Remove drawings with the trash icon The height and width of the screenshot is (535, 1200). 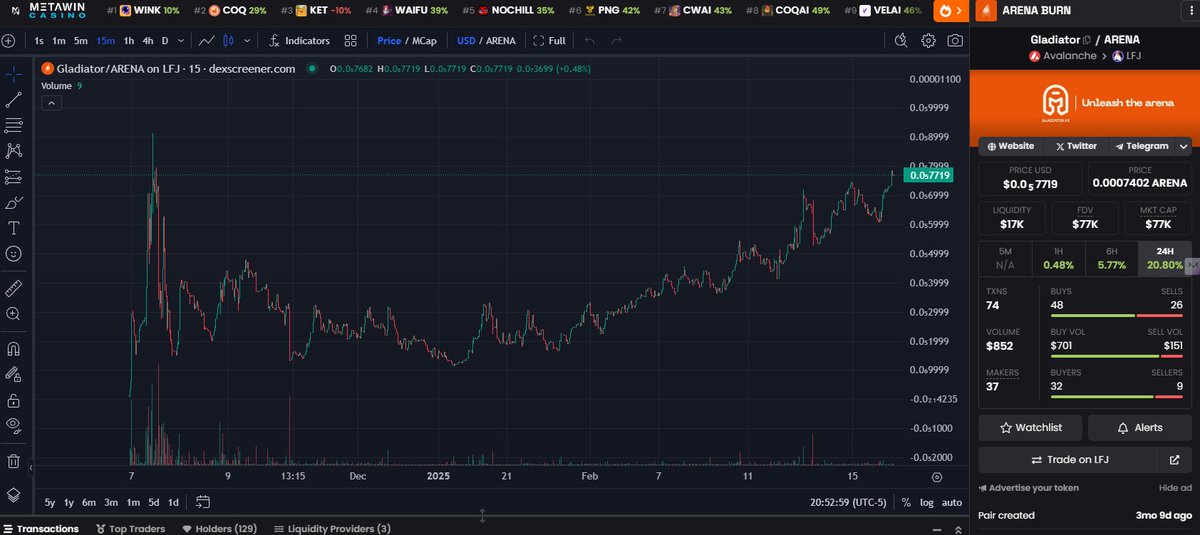tap(14, 461)
